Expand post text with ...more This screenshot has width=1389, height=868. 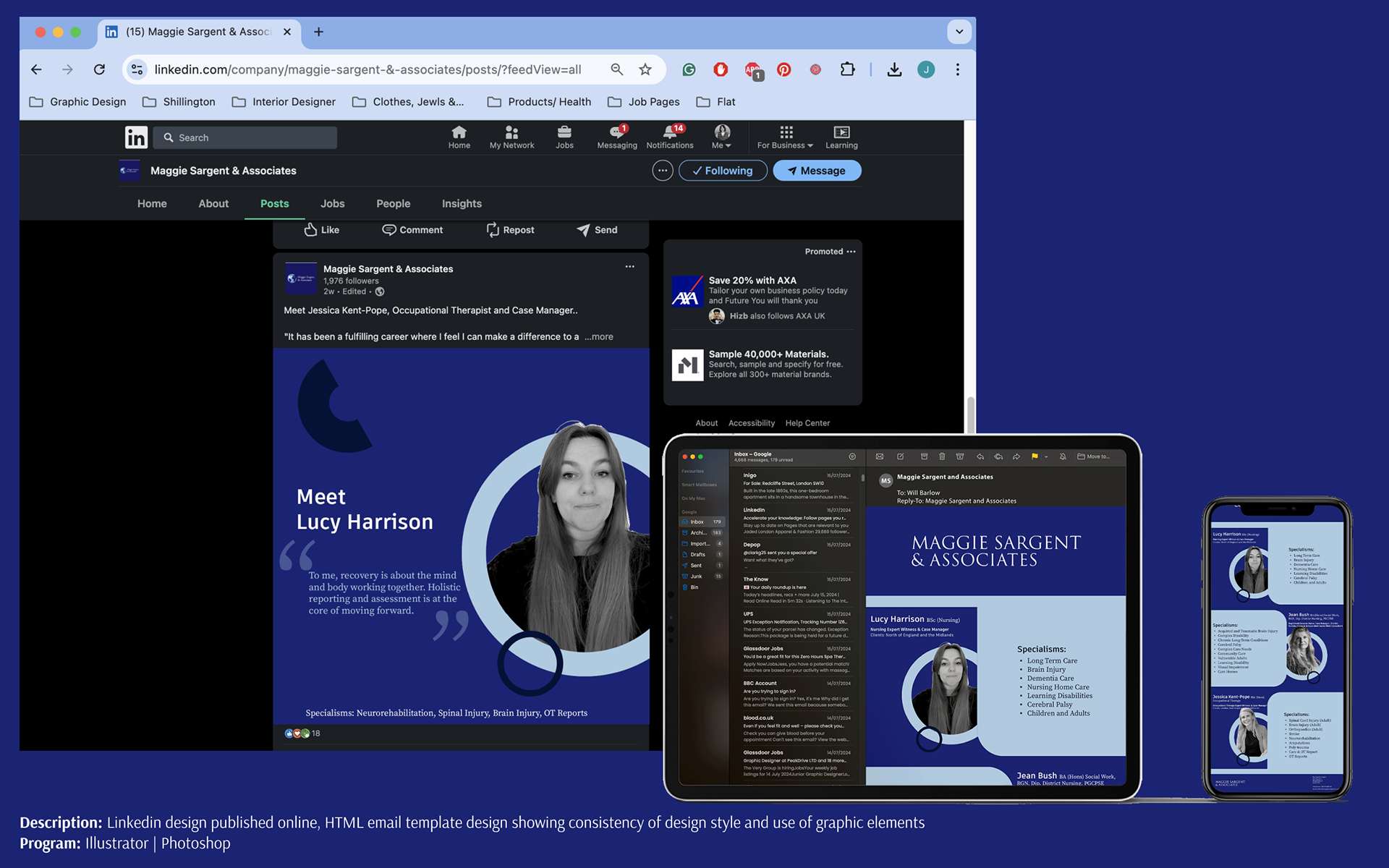(599, 336)
